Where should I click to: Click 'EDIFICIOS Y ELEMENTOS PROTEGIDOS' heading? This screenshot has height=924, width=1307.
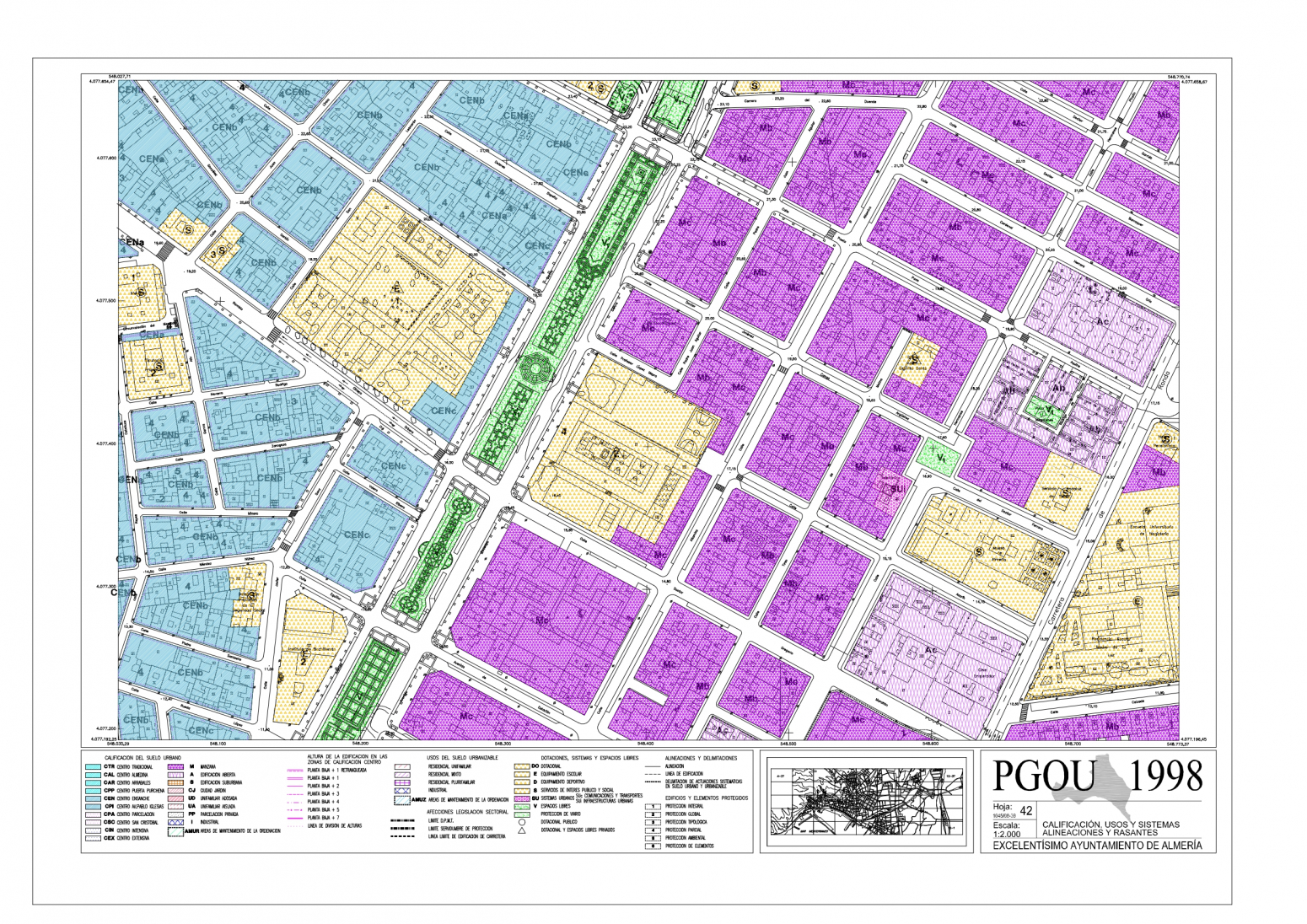pyautogui.click(x=707, y=798)
